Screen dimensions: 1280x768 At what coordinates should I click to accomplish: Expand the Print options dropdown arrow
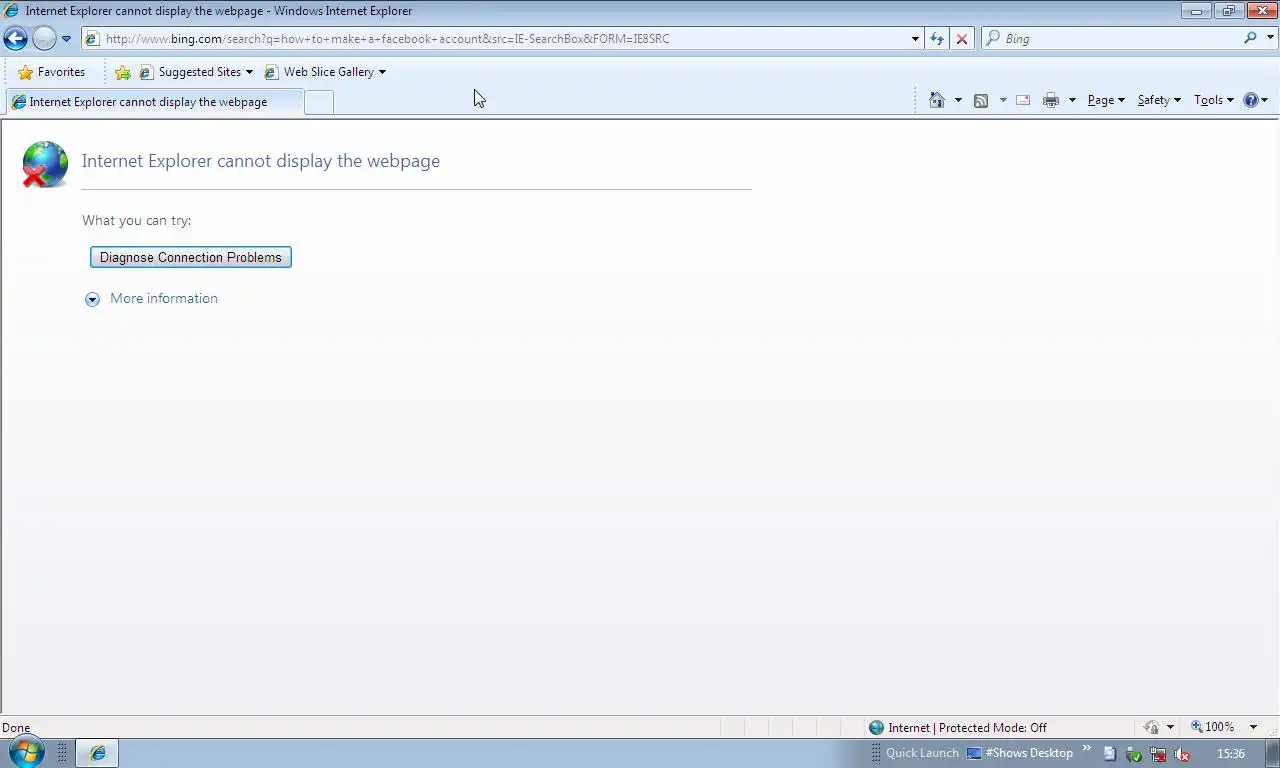tap(1072, 100)
